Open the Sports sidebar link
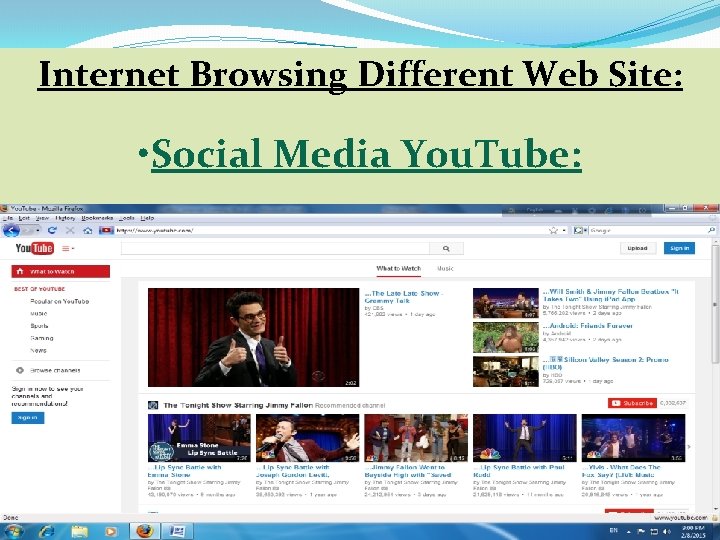The height and width of the screenshot is (540, 720). (x=39, y=326)
